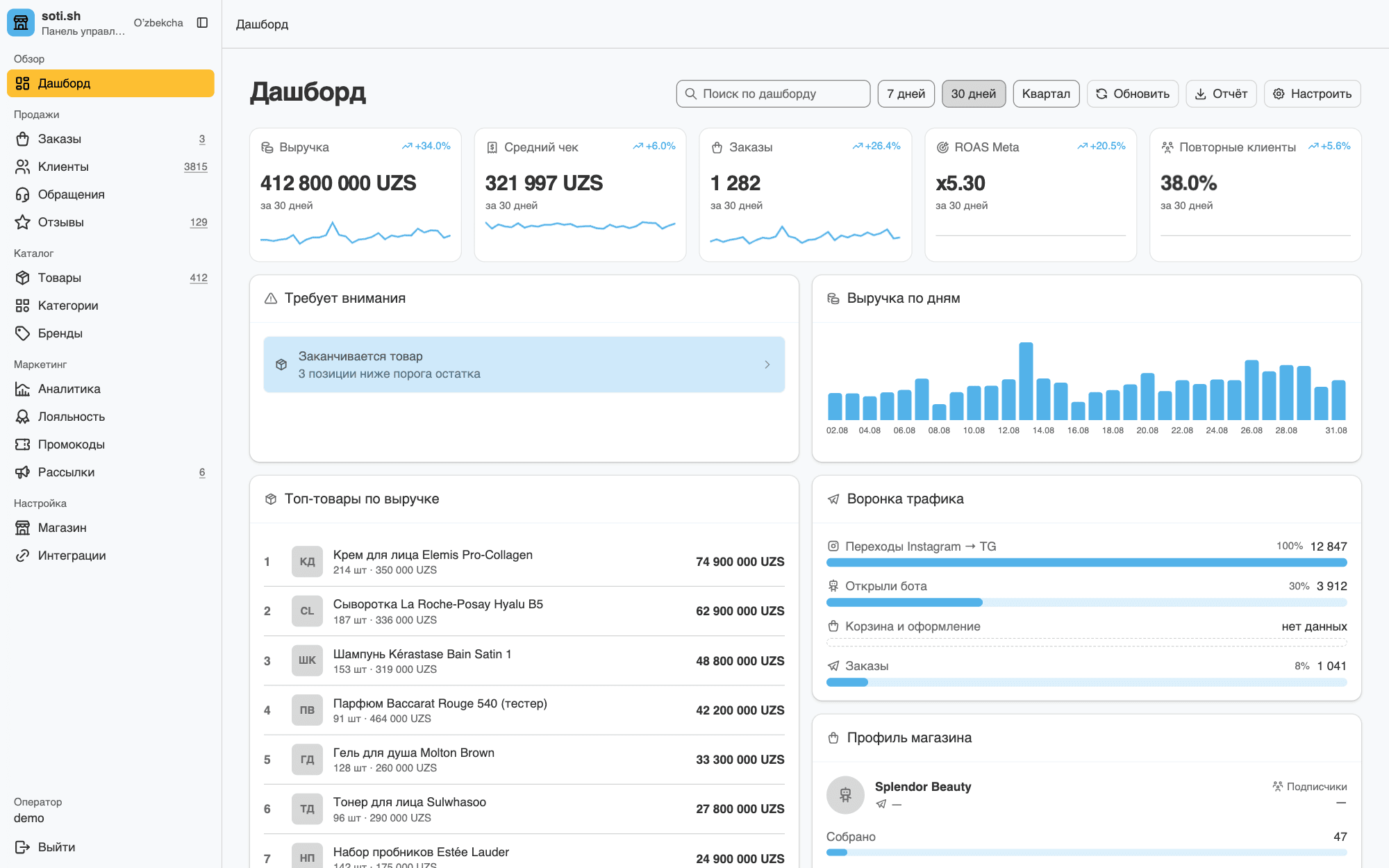Click the ROAS Meta target icon

point(942,147)
